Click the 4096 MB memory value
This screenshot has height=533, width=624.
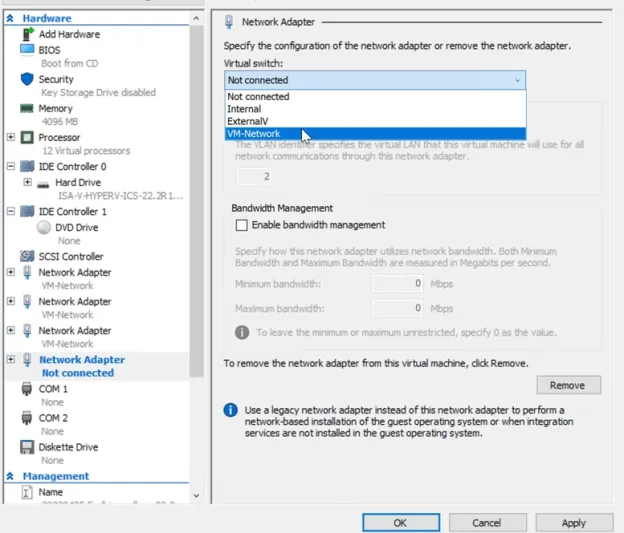60,121
